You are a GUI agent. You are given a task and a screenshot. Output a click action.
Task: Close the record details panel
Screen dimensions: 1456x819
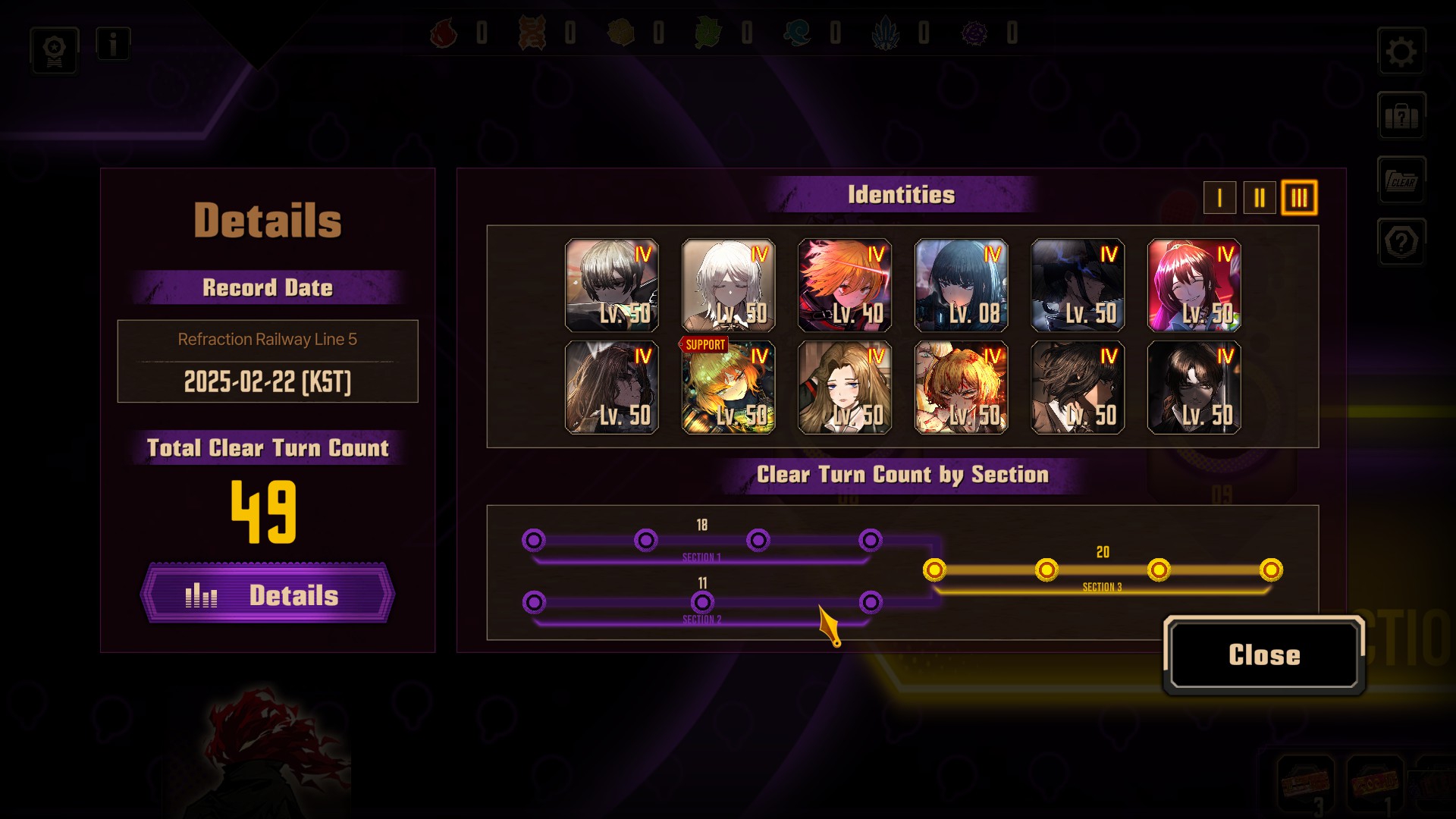pos(1264,655)
